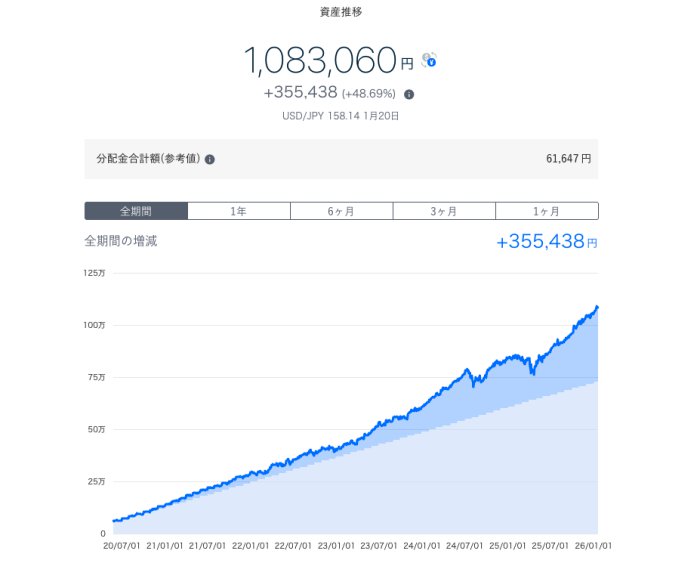Image resolution: width=700 pixels, height=563 pixels.
Task: Click the currency switch icon beside 円
Action: tap(430, 60)
